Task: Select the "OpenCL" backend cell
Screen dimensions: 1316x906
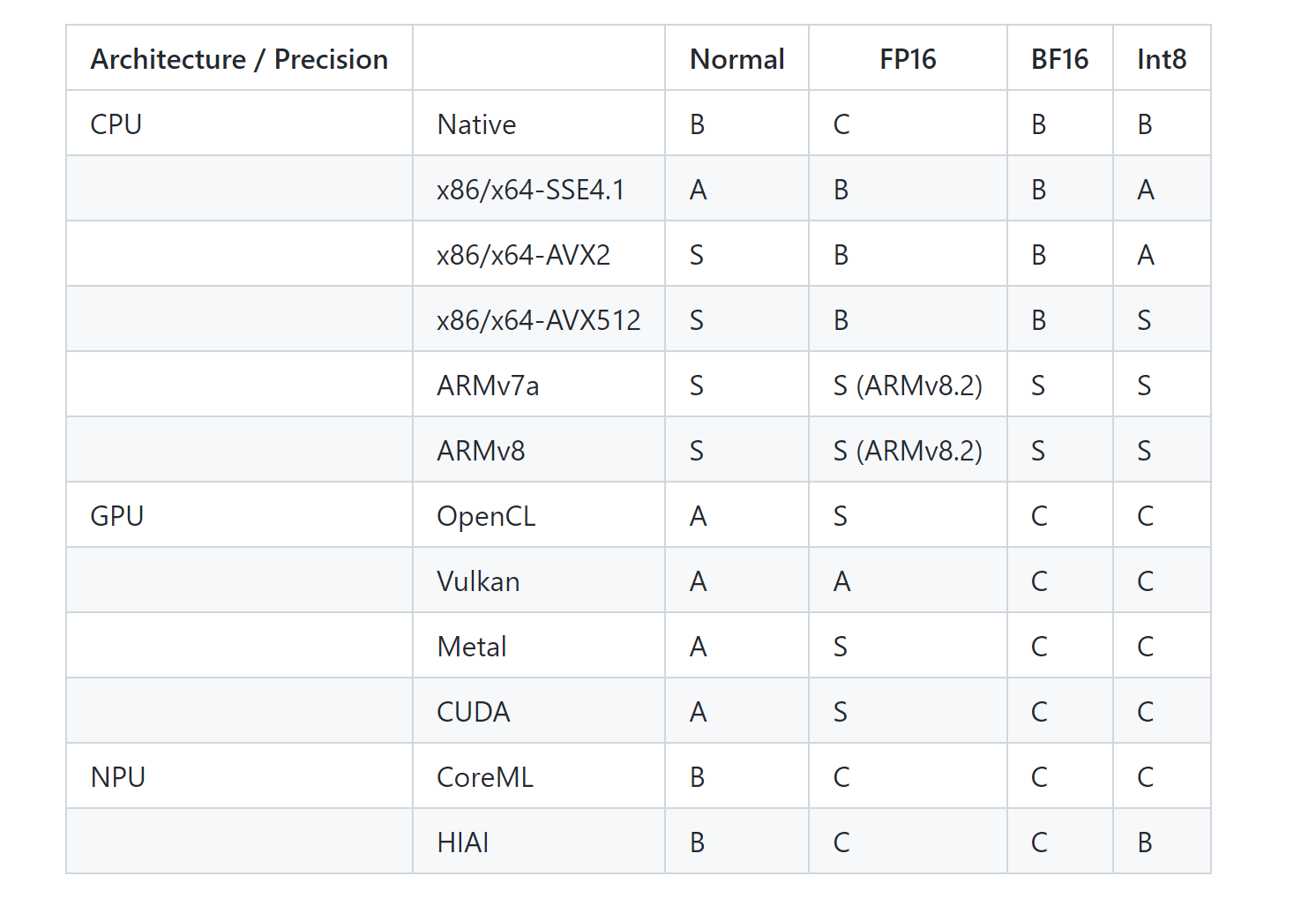Action: coord(486,516)
